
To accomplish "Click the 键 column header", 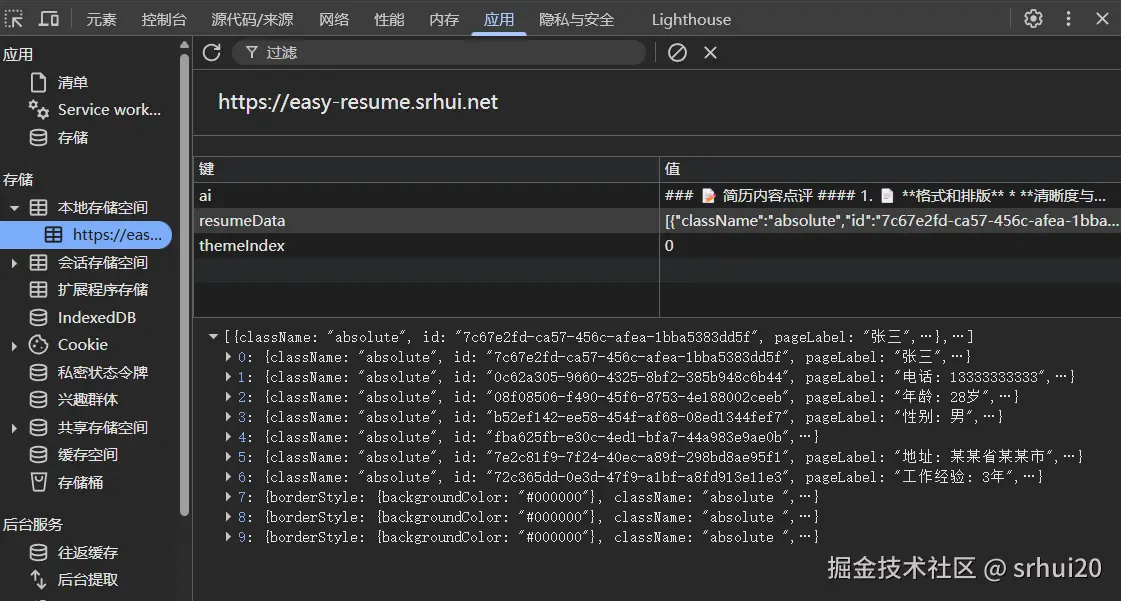I will 426,169.
